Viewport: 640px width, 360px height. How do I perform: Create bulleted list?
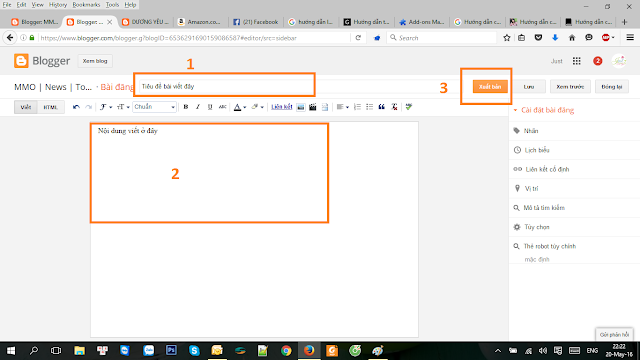coord(369,107)
